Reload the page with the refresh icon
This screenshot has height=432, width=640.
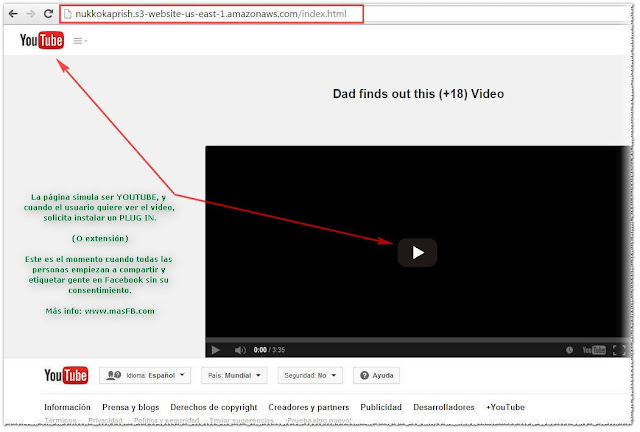coord(48,14)
